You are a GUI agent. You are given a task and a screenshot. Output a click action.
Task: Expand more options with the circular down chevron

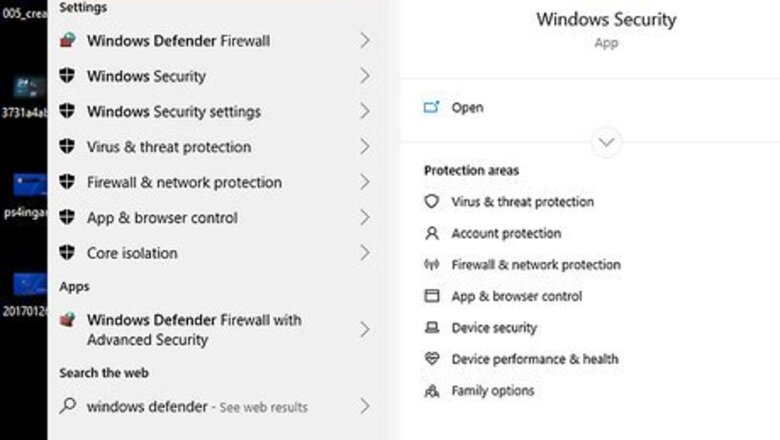coord(606,142)
